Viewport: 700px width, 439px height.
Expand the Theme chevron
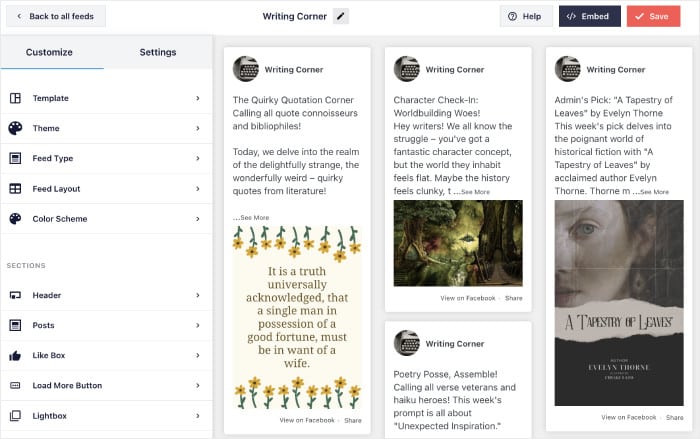pyautogui.click(x=198, y=128)
